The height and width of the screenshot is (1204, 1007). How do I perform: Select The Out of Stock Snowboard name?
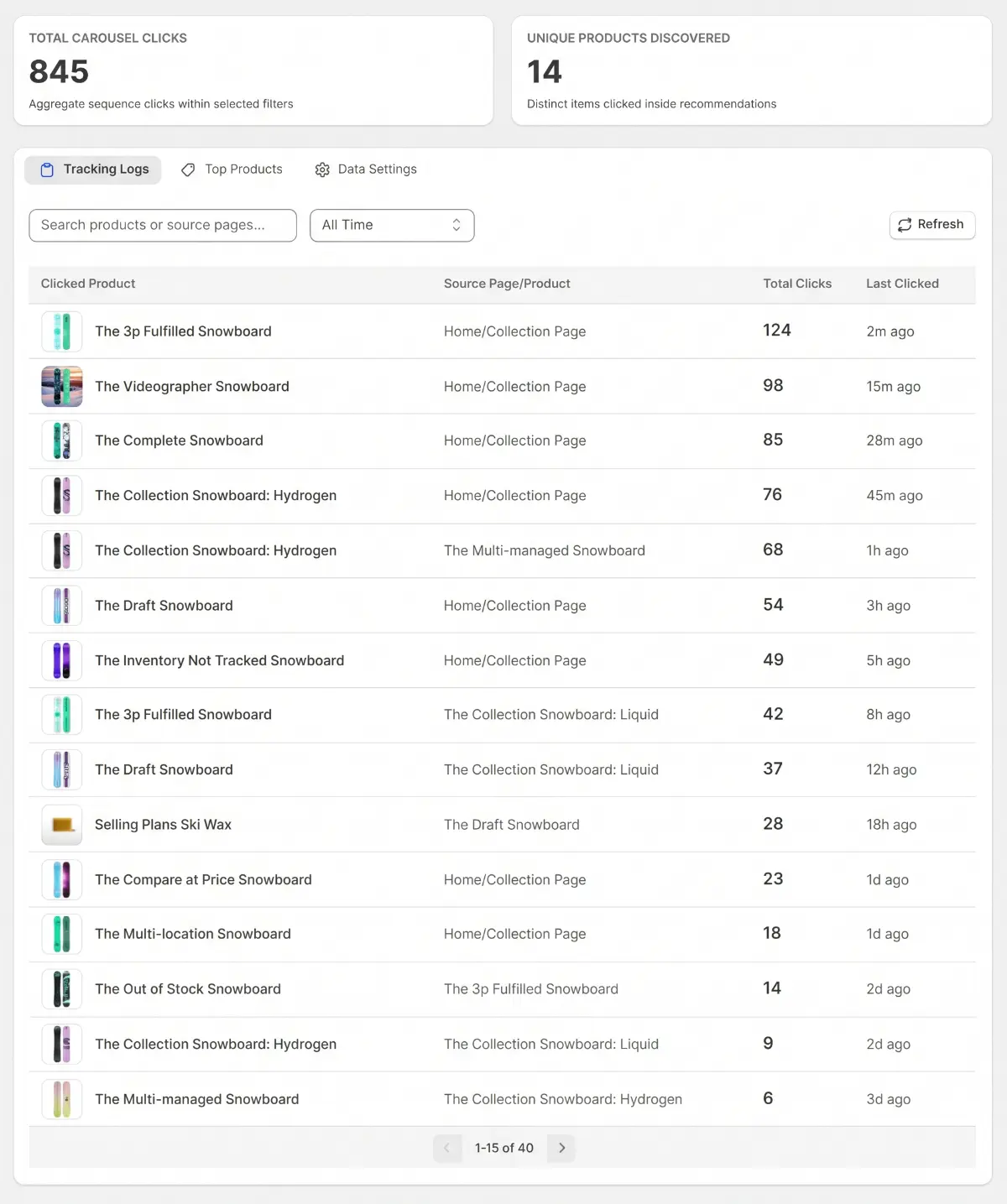[x=188, y=989]
